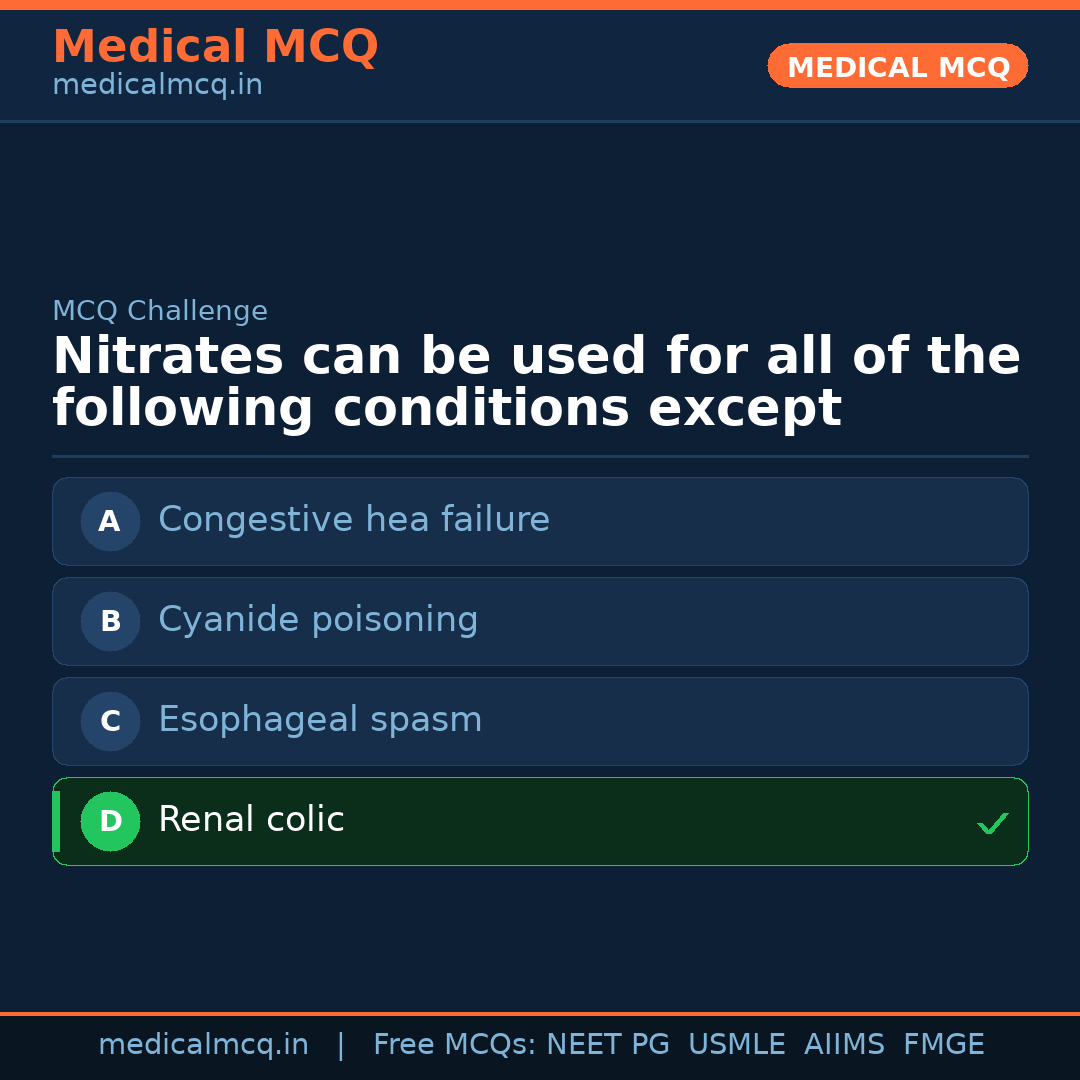1080x1080 pixels.
Task: Click the USMLE footer label
Action: click(x=736, y=1045)
